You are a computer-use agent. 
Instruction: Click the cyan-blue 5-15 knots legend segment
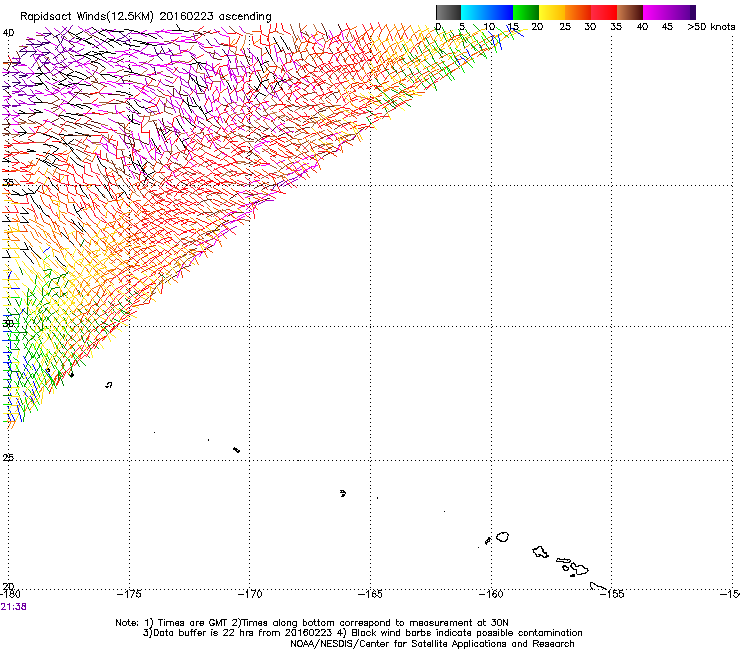click(x=487, y=12)
